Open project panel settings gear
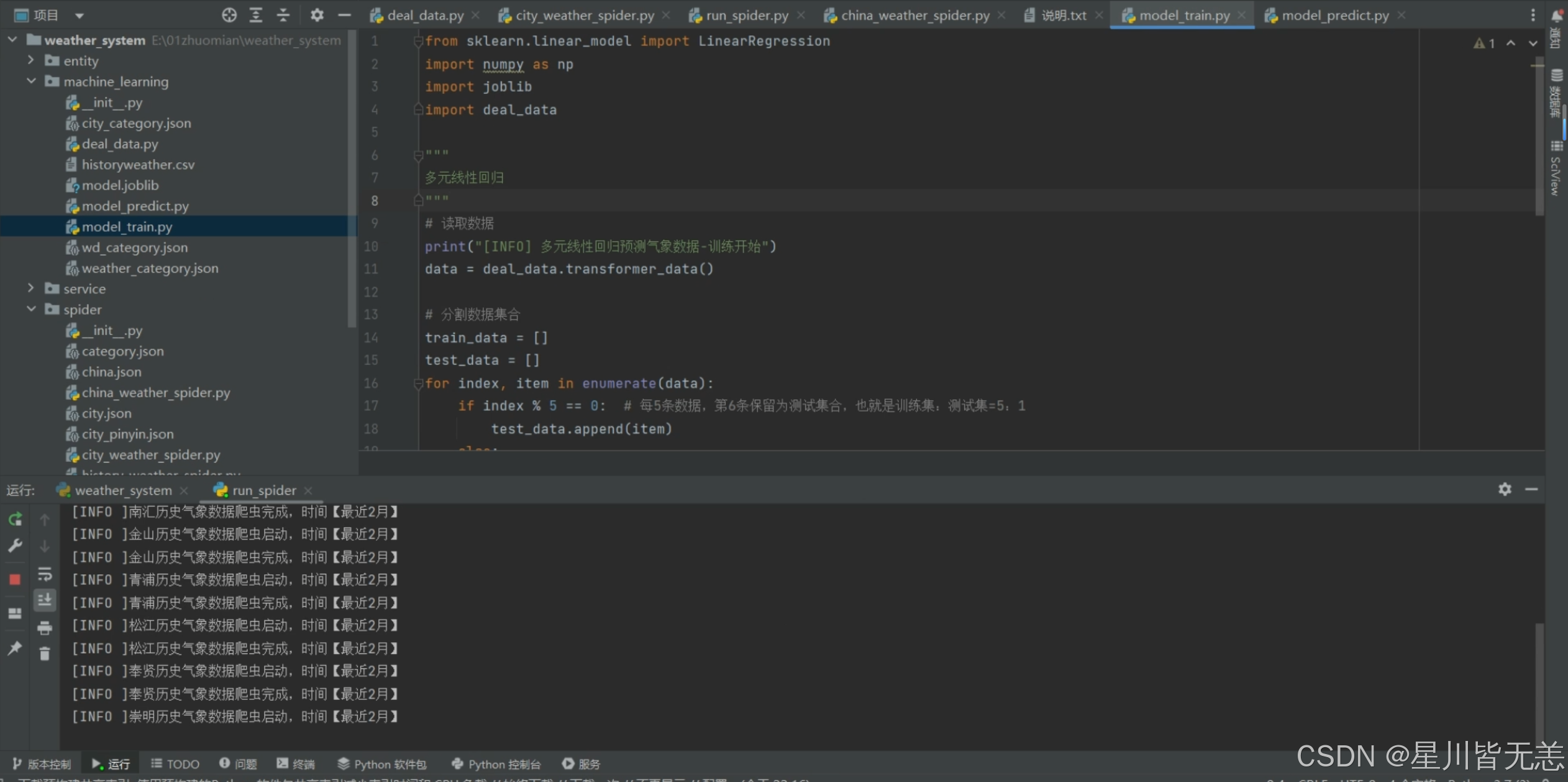The image size is (1568, 782). pyautogui.click(x=317, y=15)
